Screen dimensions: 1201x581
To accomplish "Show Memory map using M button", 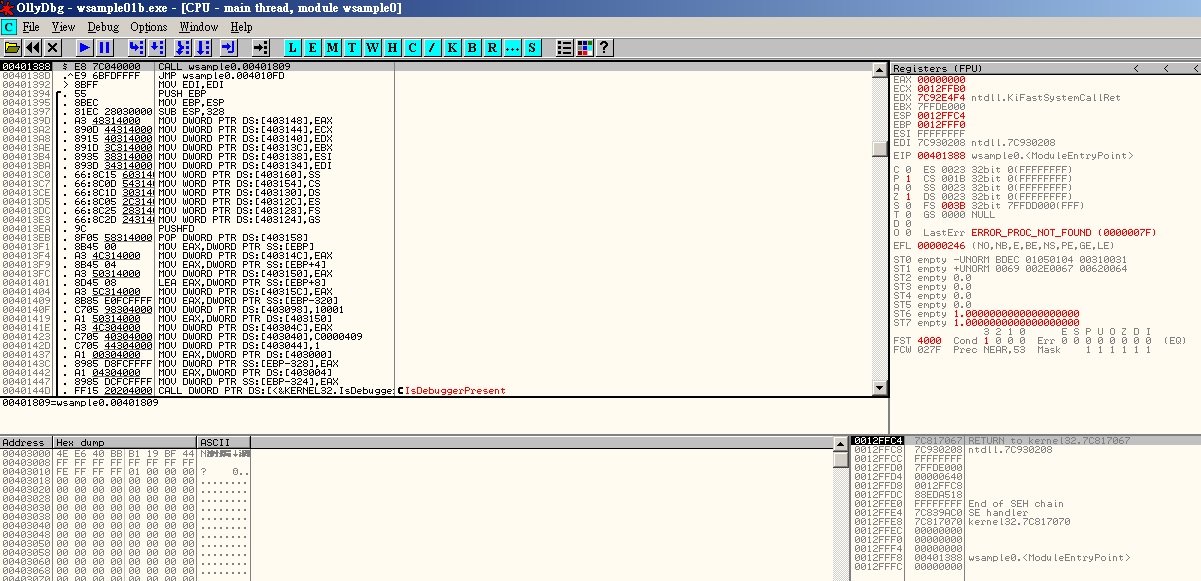I will point(333,47).
